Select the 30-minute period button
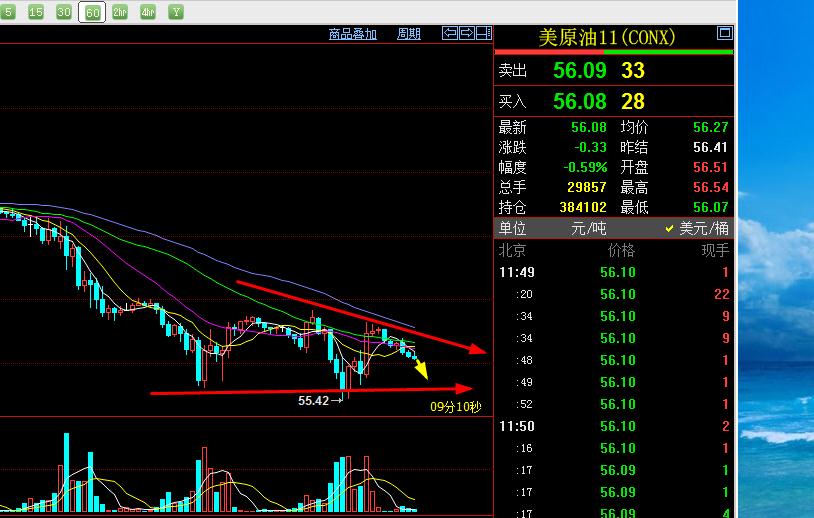 pyautogui.click(x=64, y=12)
